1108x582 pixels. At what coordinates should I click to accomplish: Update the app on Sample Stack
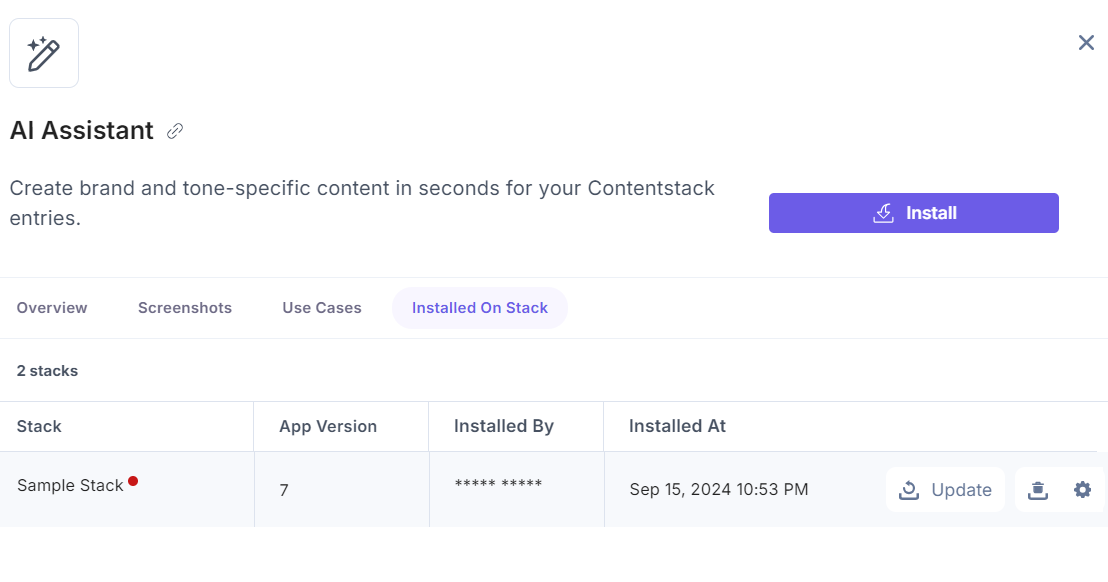pyautogui.click(x=944, y=490)
